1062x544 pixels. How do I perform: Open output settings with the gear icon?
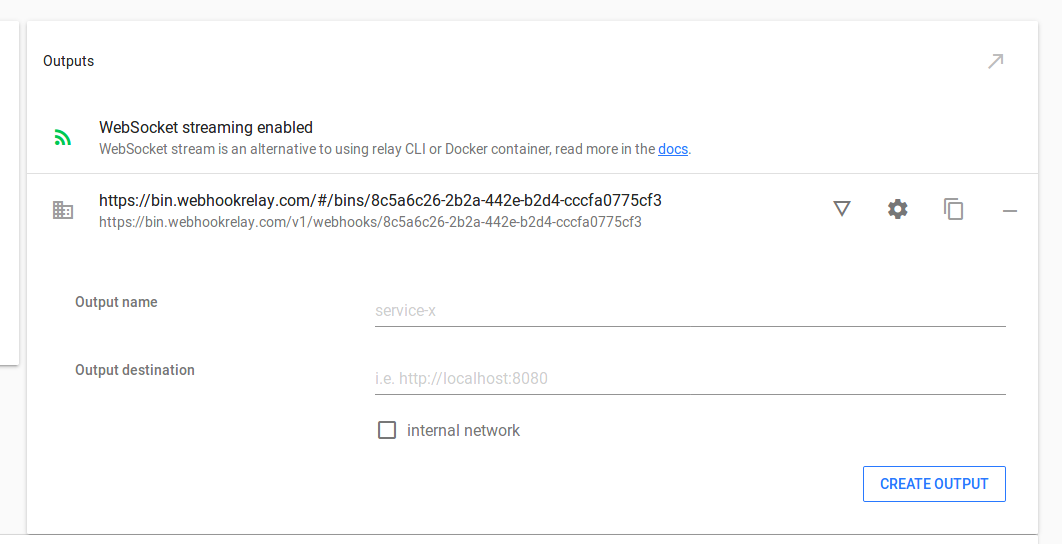[898, 209]
